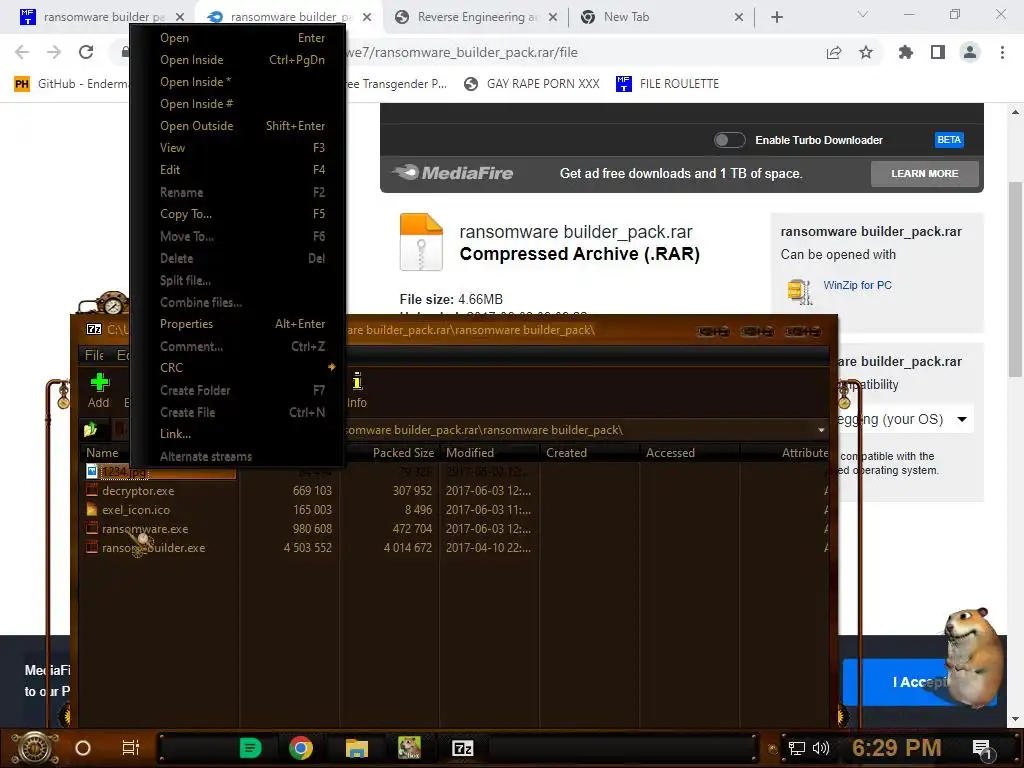Select ransomware.exe in the file list
The width and height of the screenshot is (1024, 768).
(x=145, y=529)
